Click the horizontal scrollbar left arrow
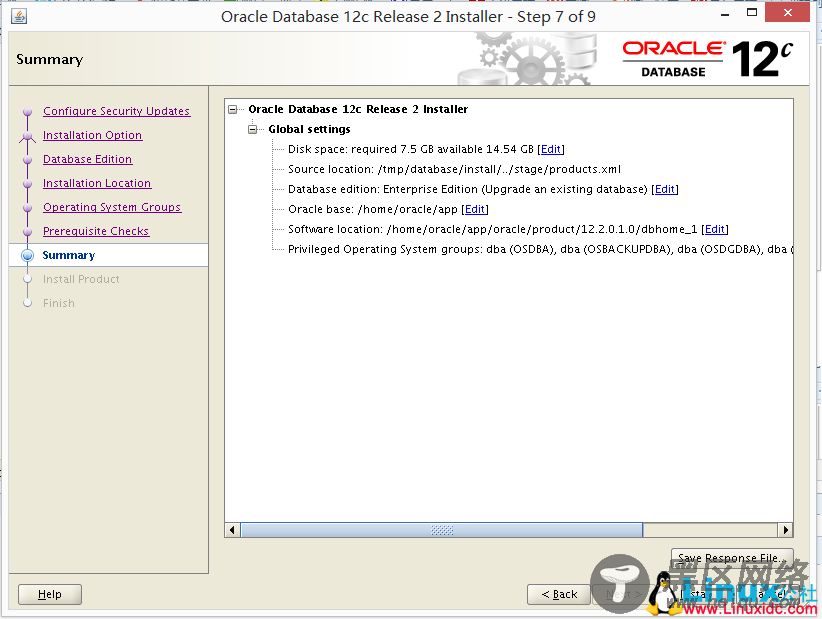Image resolution: width=822 pixels, height=619 pixels. pos(232,530)
